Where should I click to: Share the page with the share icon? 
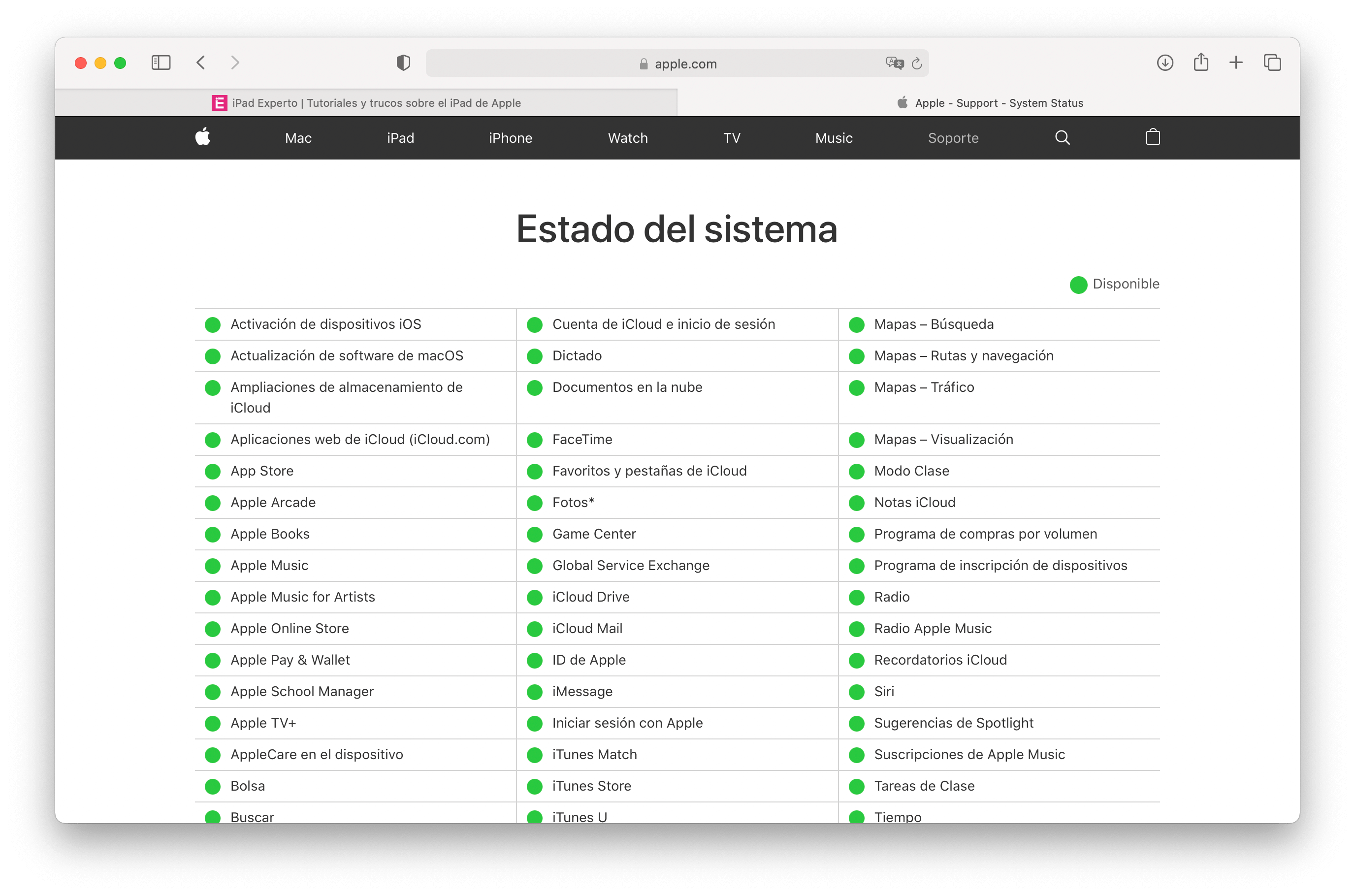pos(1201,63)
